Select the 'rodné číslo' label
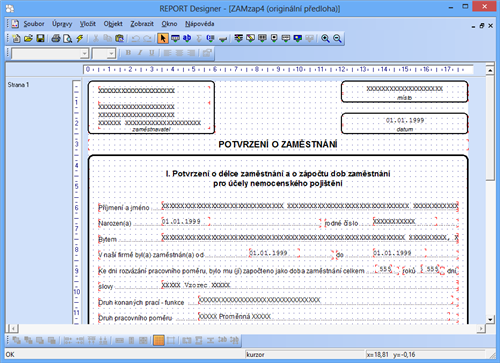Image resolution: width=500 pixels, height=363 pixels. click(x=342, y=223)
